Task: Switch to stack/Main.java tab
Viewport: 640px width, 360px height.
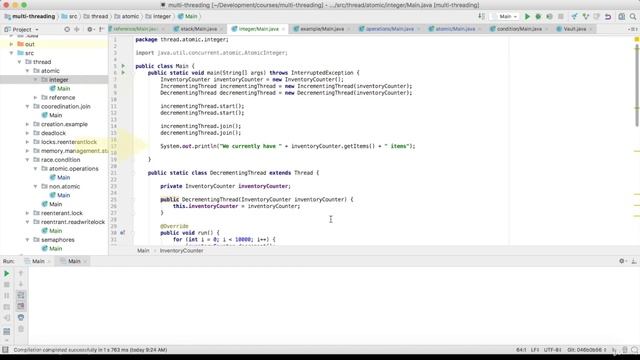Action: (199, 29)
